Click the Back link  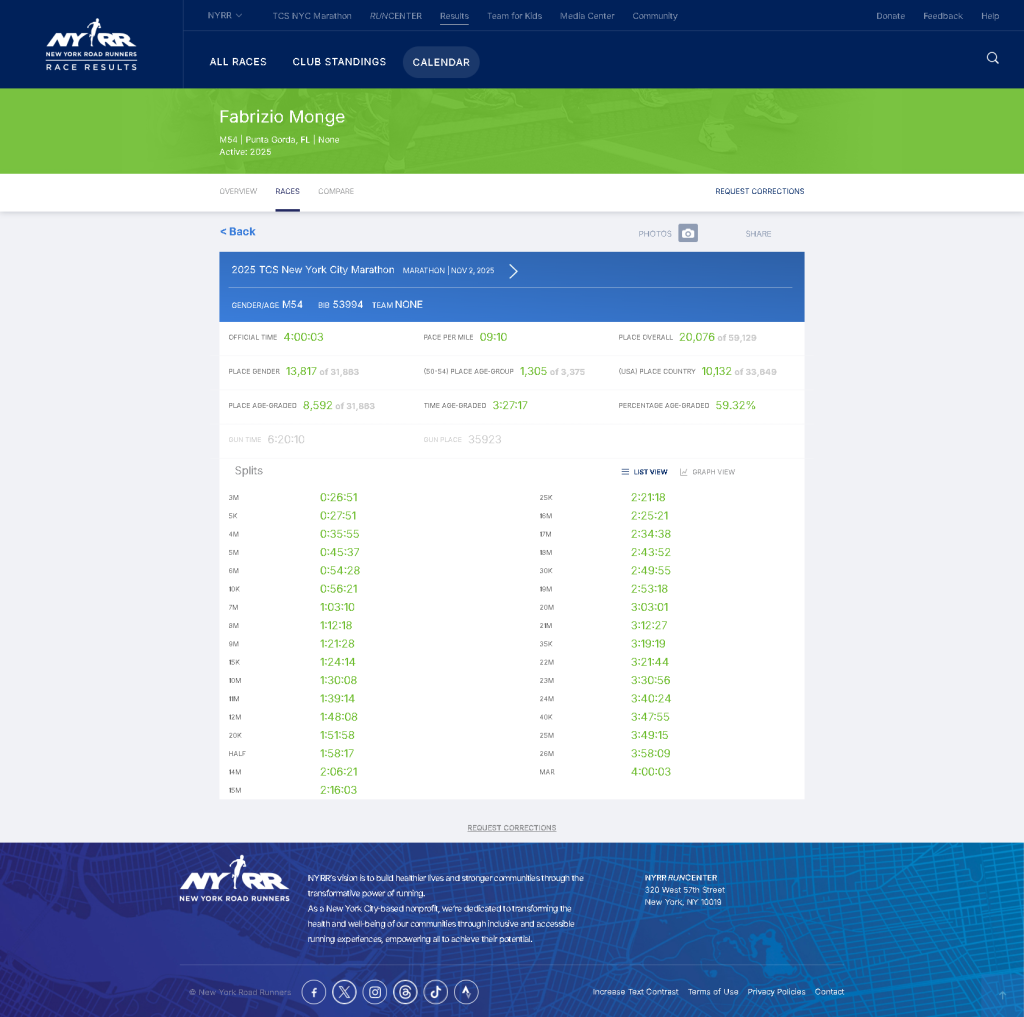(238, 232)
